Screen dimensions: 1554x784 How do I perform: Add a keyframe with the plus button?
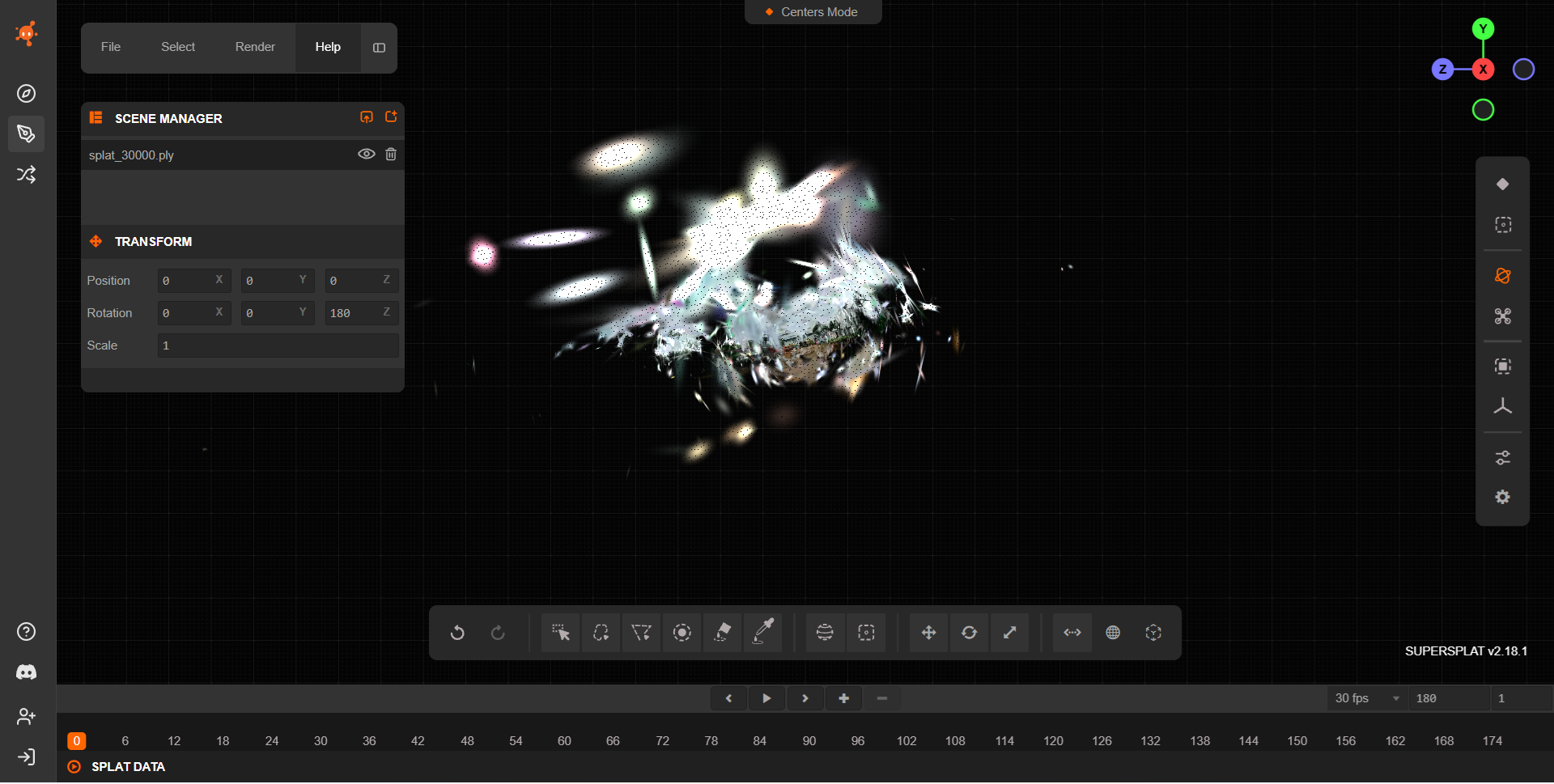click(843, 698)
